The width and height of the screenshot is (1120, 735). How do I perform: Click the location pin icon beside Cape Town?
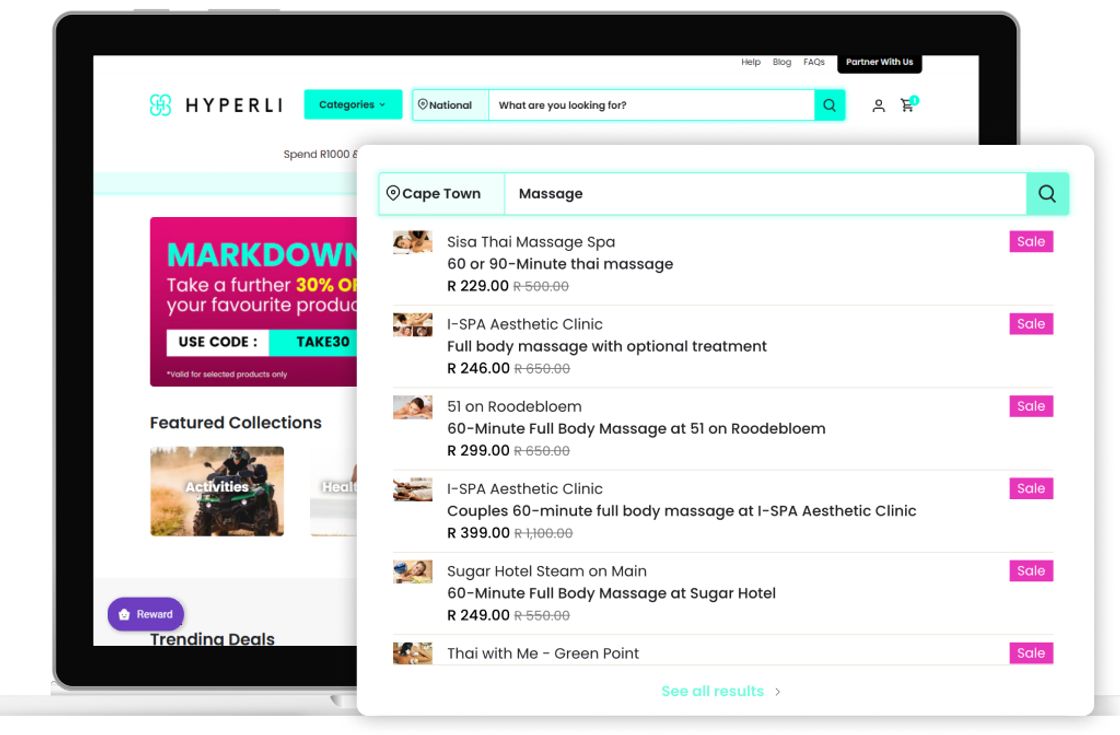392,193
